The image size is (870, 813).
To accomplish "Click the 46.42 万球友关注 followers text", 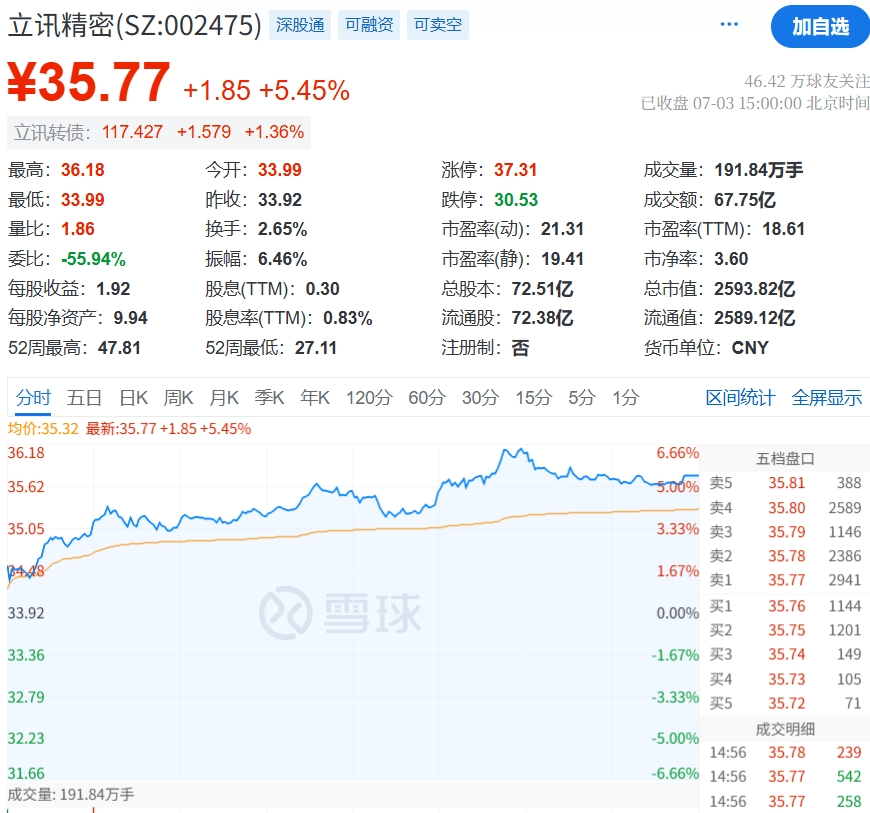I will 807,82.
